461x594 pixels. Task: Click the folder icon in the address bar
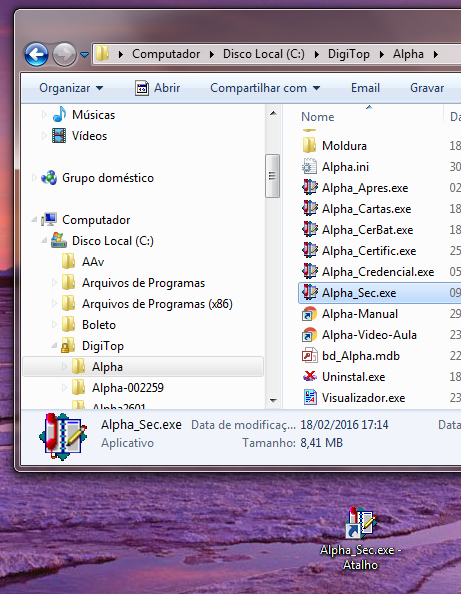point(102,53)
